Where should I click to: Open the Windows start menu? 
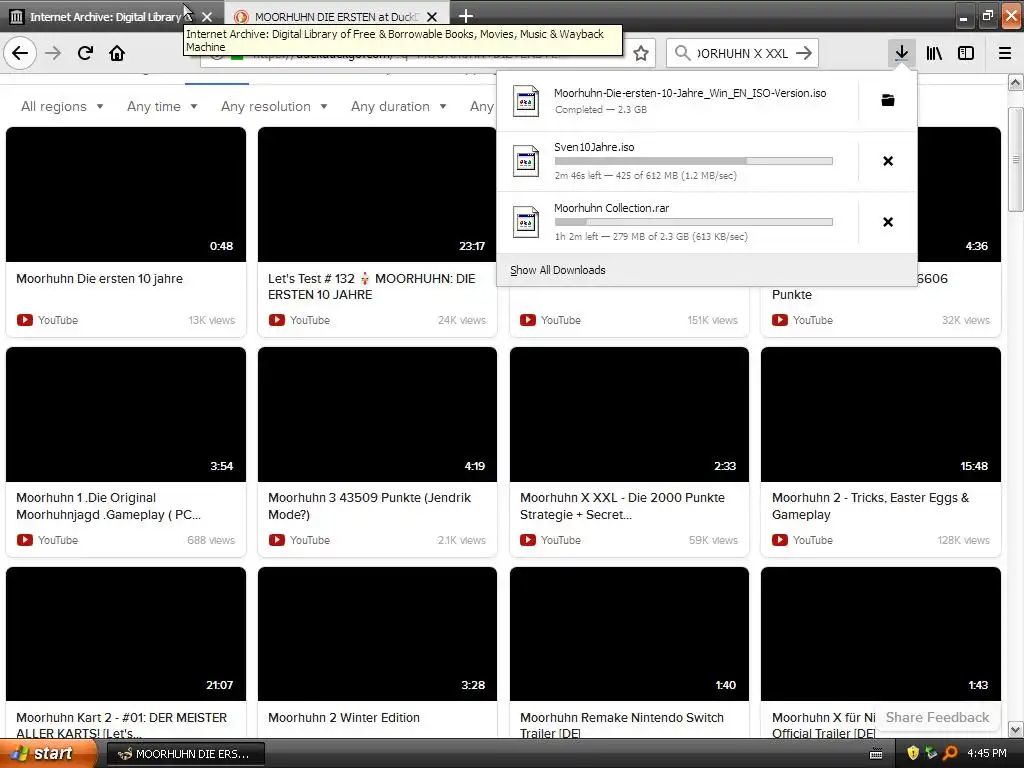(47, 754)
